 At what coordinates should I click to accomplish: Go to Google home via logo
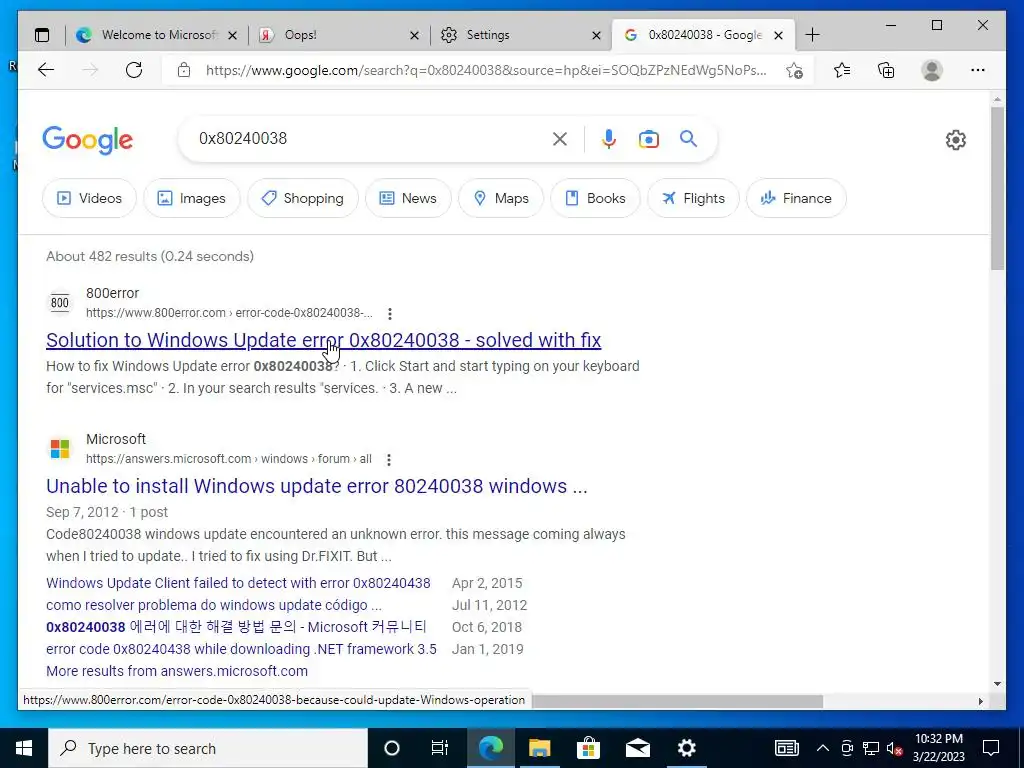[x=88, y=140]
